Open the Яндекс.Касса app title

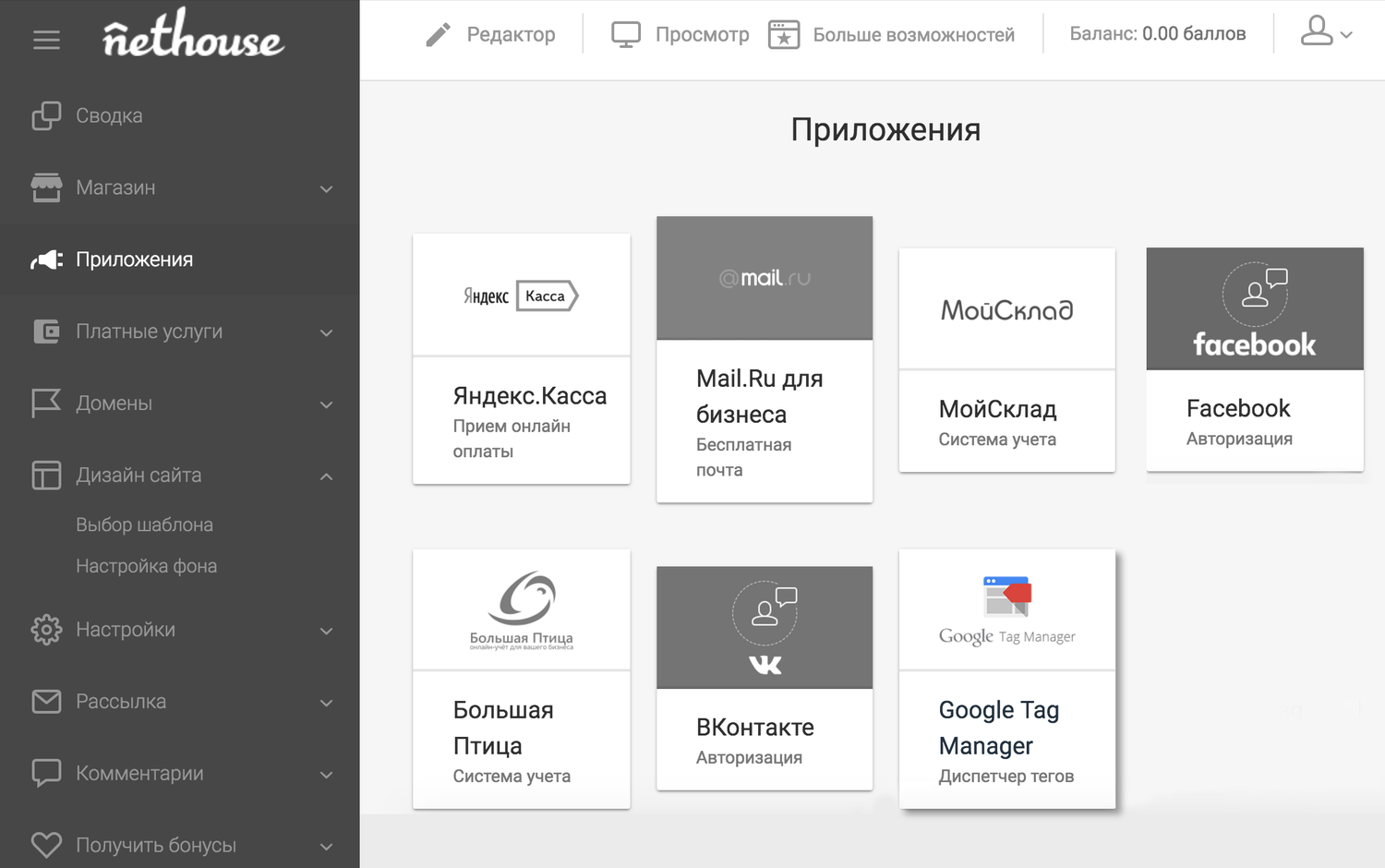pyautogui.click(x=530, y=396)
